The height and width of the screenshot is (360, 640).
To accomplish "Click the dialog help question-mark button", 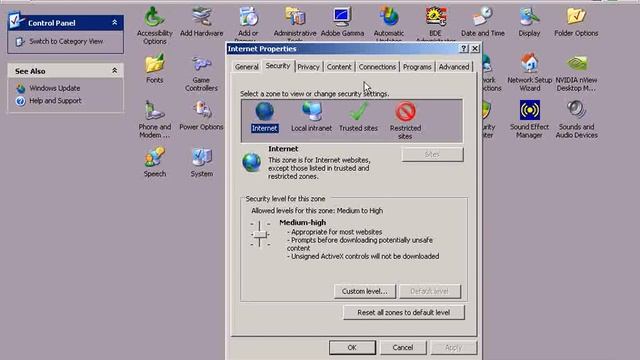I will [464, 49].
